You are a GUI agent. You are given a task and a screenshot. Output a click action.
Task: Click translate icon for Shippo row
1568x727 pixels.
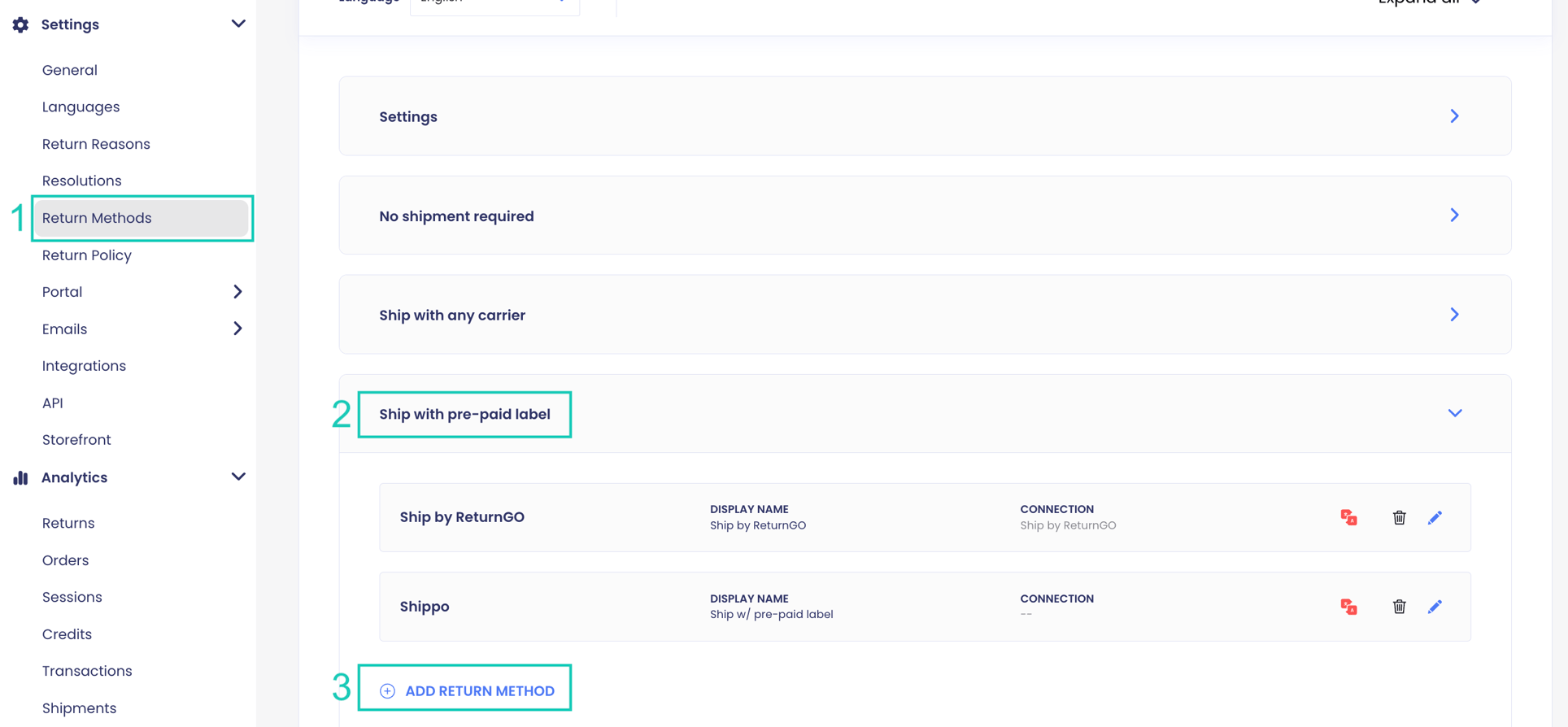point(1348,607)
